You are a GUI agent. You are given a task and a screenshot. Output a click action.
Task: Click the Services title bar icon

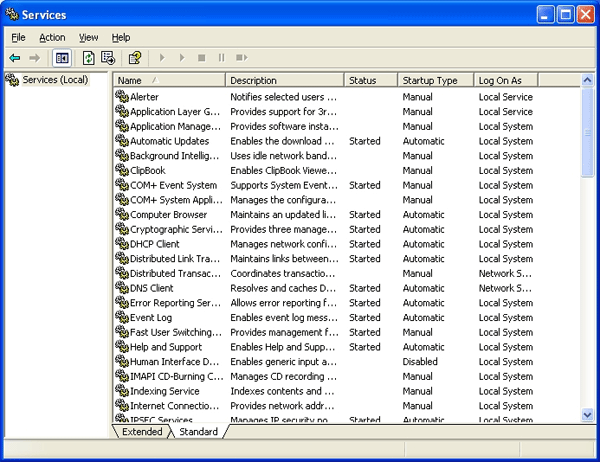pyautogui.click(x=12, y=14)
